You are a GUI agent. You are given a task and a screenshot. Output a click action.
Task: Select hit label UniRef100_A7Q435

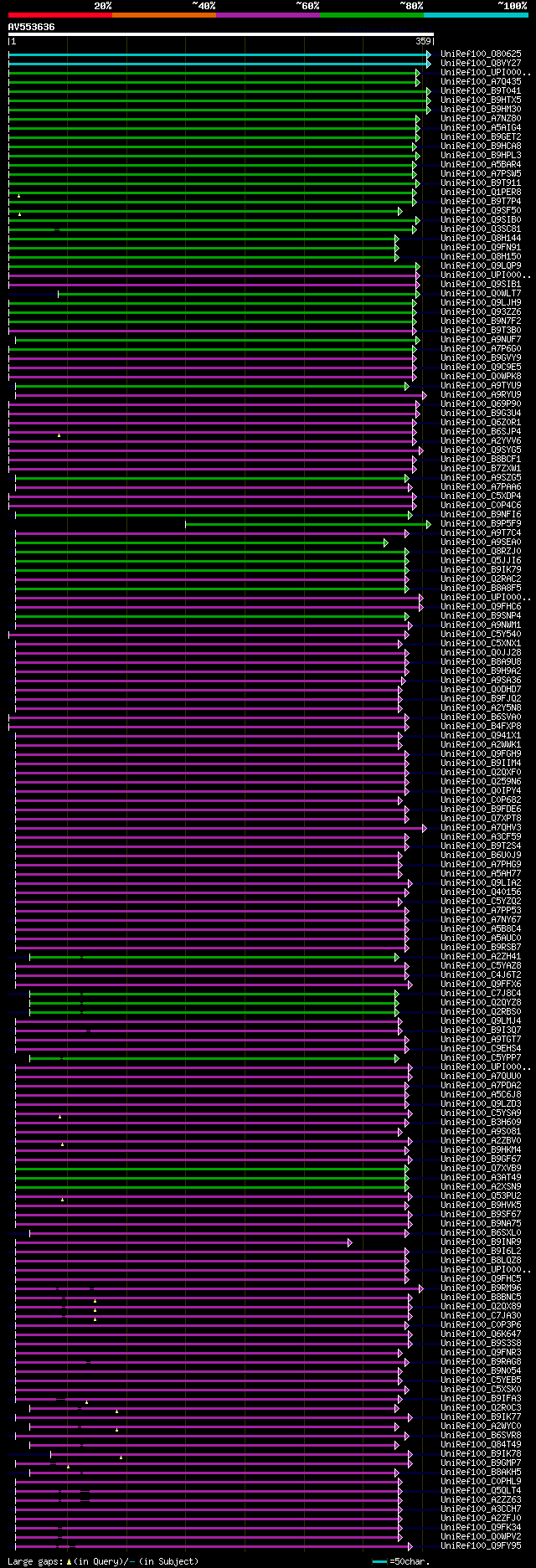pyautogui.click(x=481, y=81)
